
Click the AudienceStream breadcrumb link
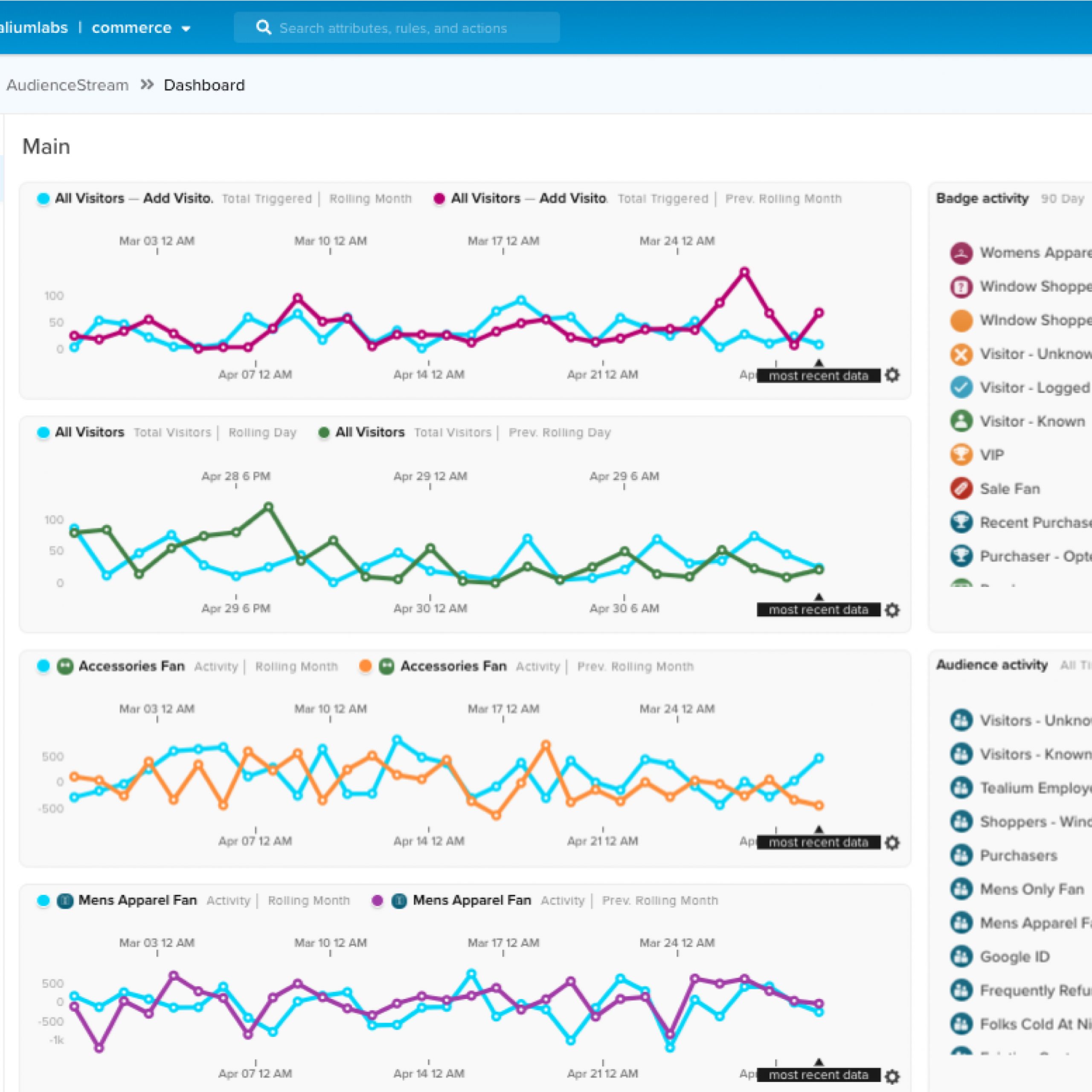pos(67,85)
